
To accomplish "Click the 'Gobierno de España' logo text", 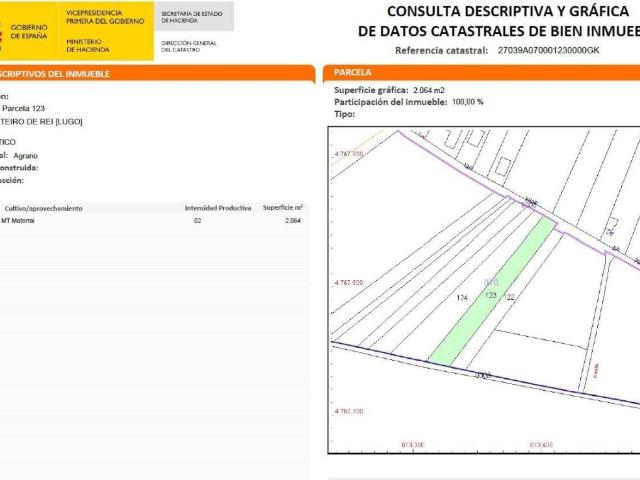I will point(29,32).
